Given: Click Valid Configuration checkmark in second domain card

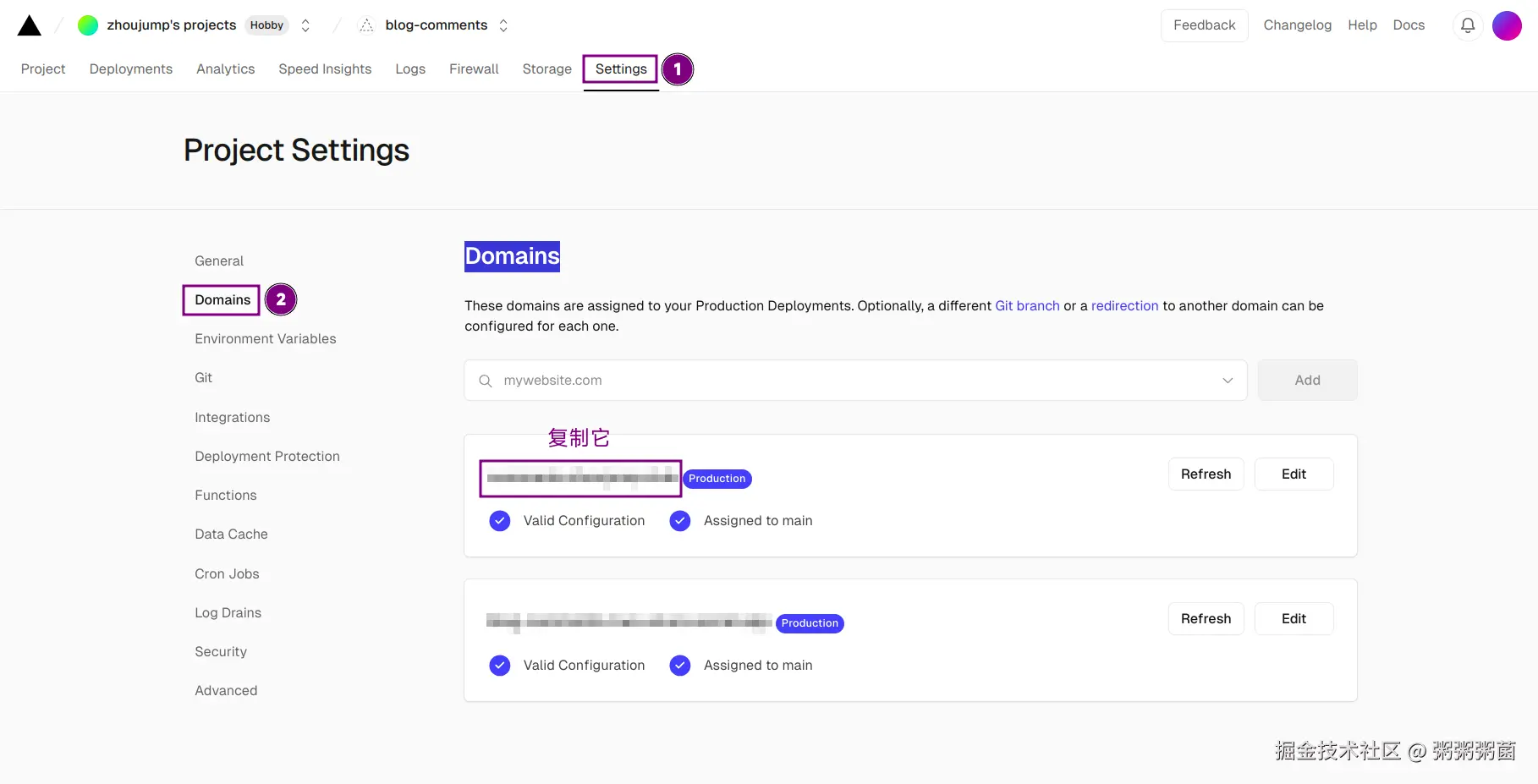Looking at the screenshot, I should [x=500, y=666].
